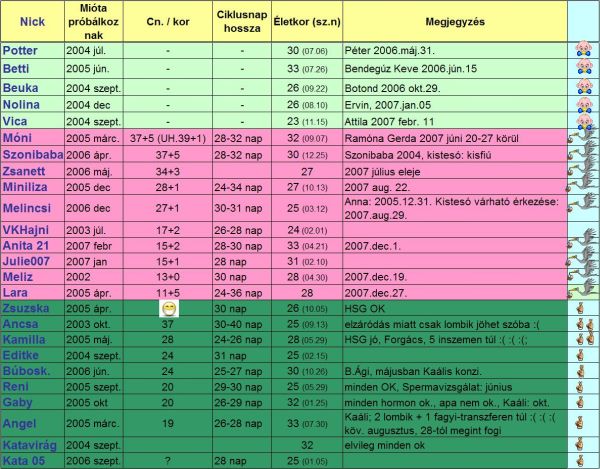Click the baby icon in Potter's row
Viewport: 600px width, 469px height.
click(x=582, y=49)
